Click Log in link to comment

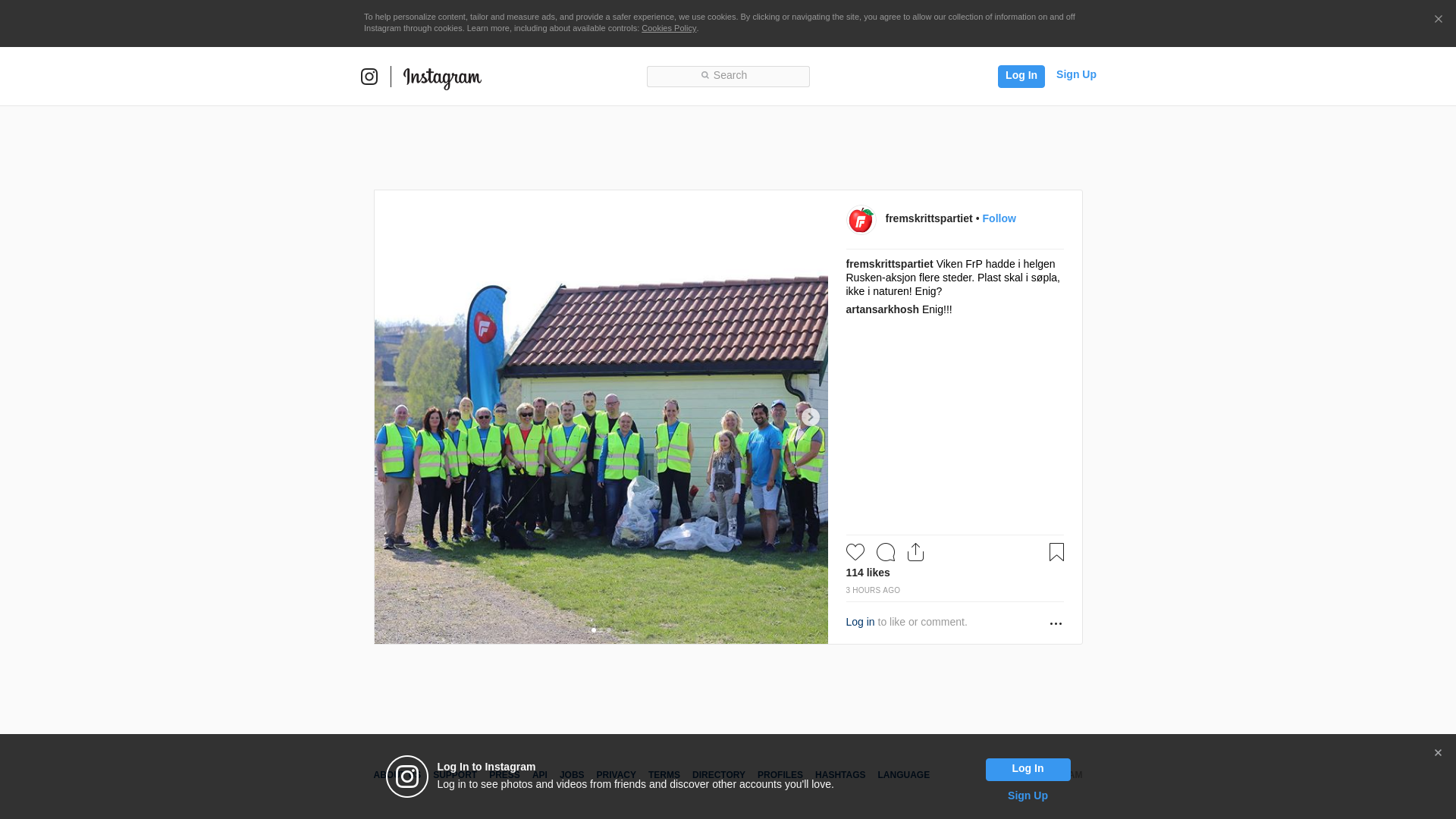860,622
